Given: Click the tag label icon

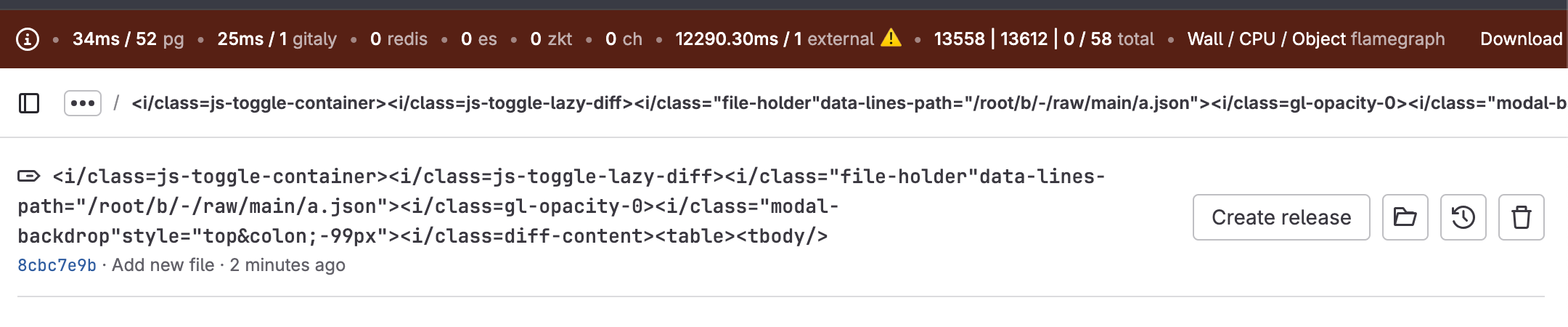Looking at the screenshot, I should 29,176.
